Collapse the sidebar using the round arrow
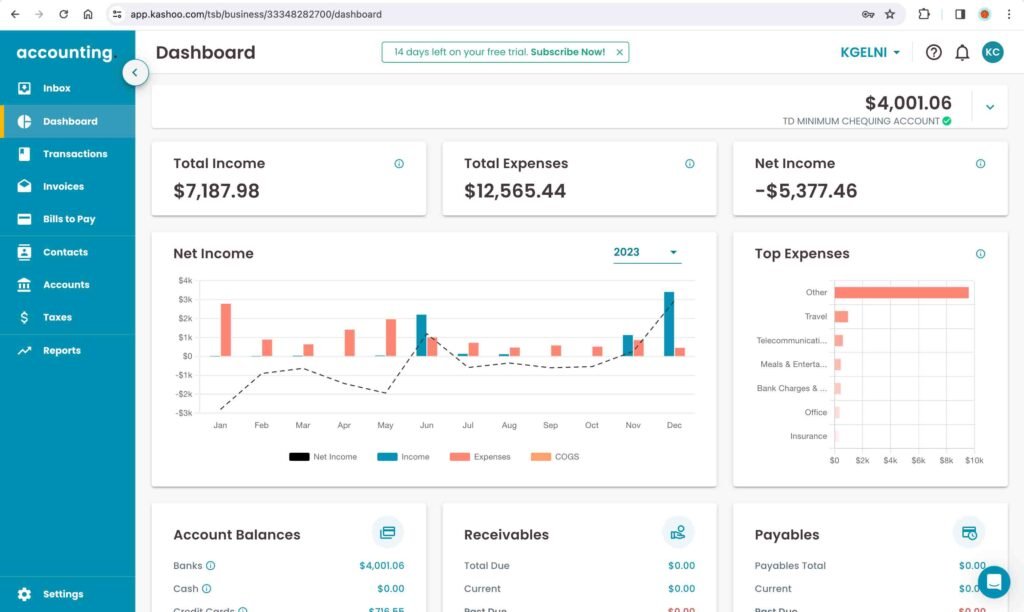The height and width of the screenshot is (612, 1024). click(x=135, y=72)
